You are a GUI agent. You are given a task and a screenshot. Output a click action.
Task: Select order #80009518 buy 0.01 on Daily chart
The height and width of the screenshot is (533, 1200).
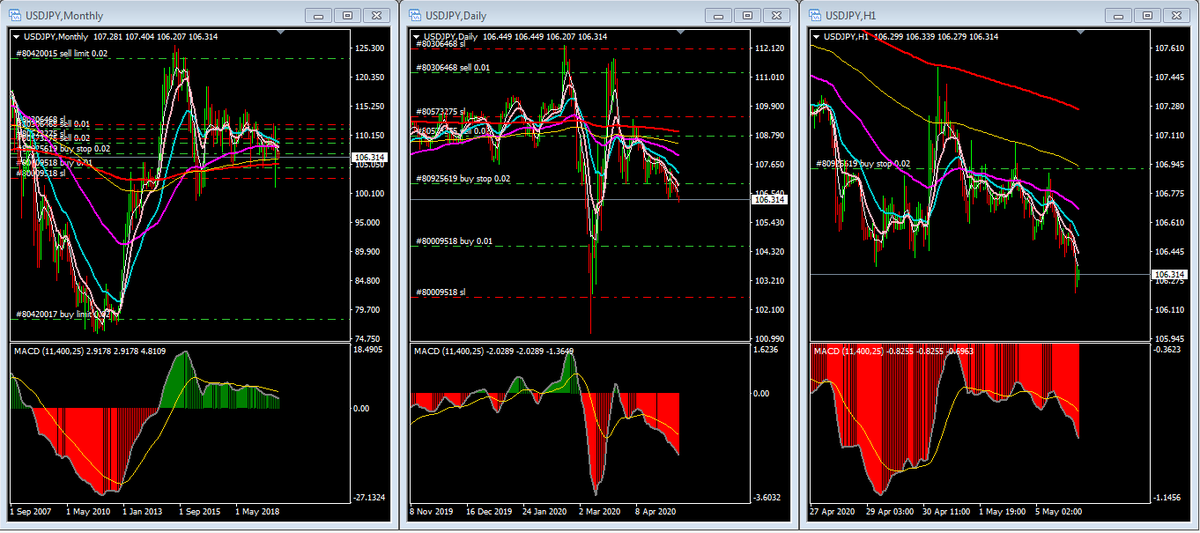[x=453, y=241]
